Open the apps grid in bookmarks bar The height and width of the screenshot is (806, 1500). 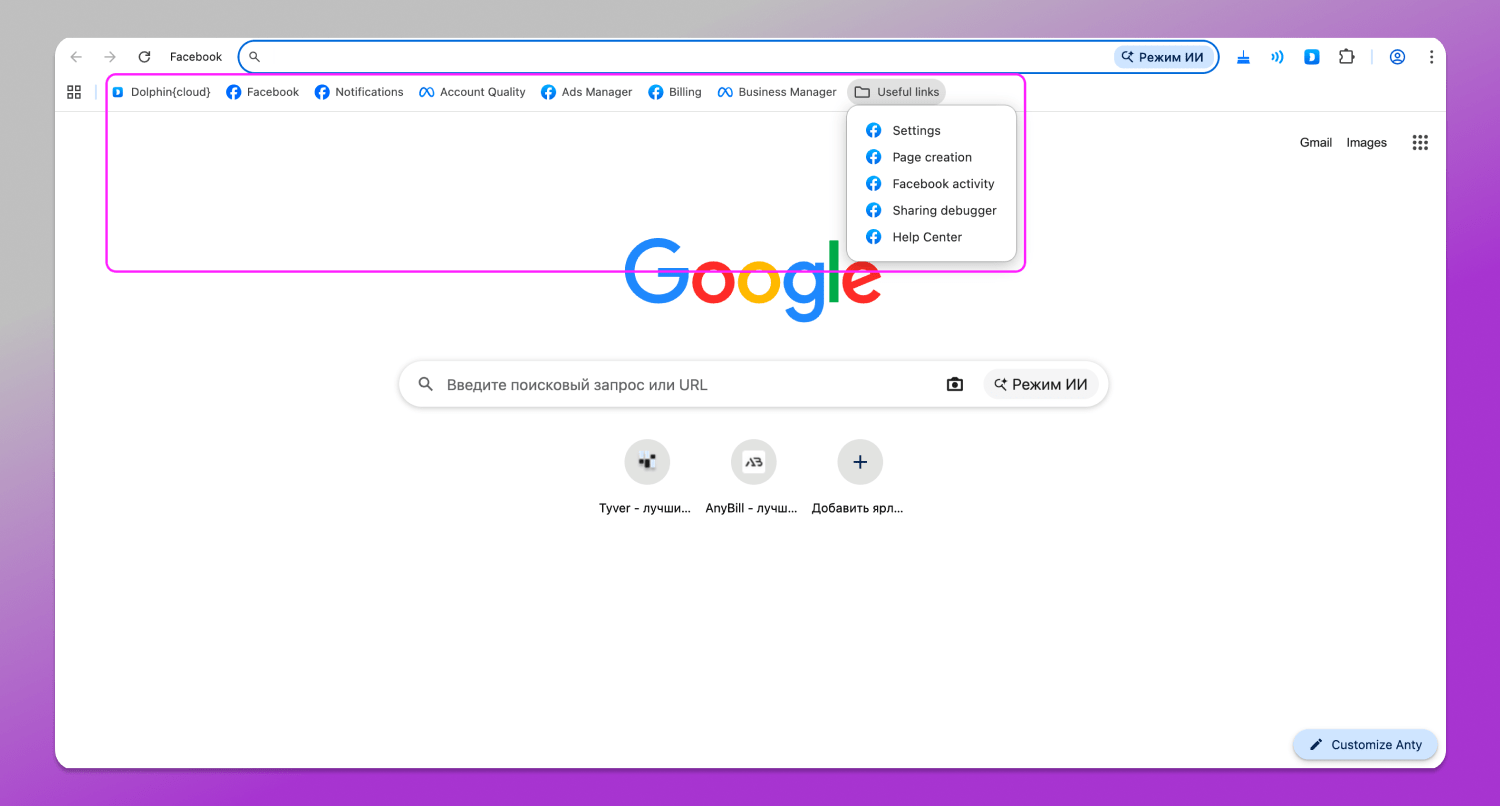[x=74, y=92]
